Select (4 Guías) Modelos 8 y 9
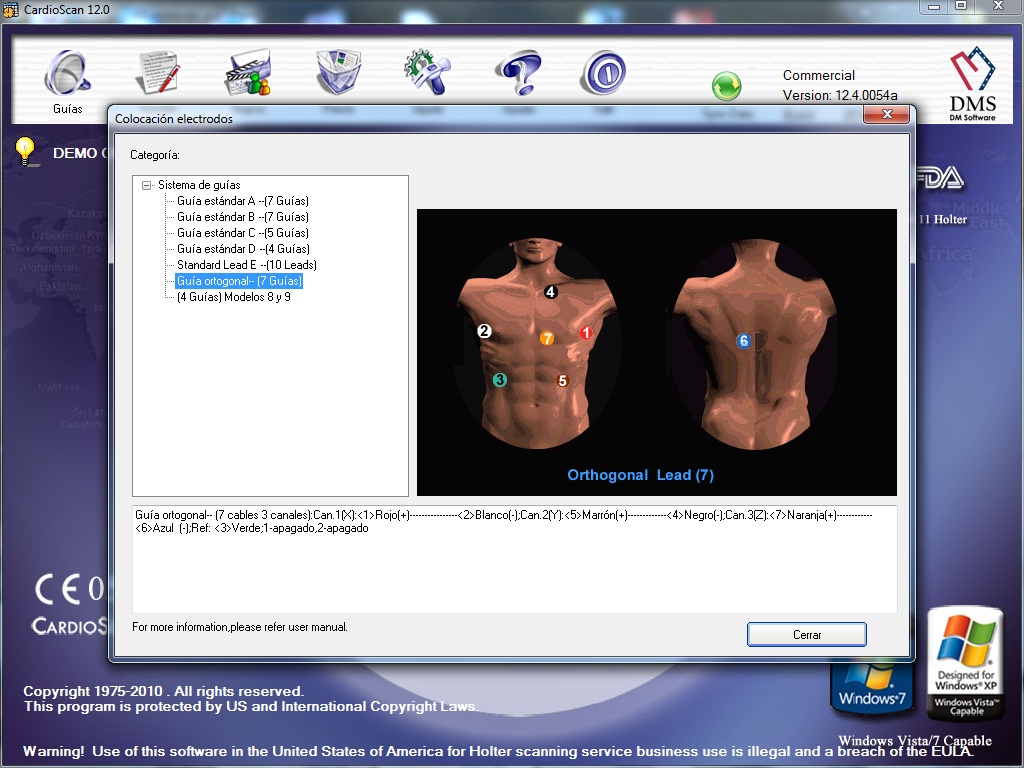Viewport: 1024px width, 768px height. click(x=234, y=297)
